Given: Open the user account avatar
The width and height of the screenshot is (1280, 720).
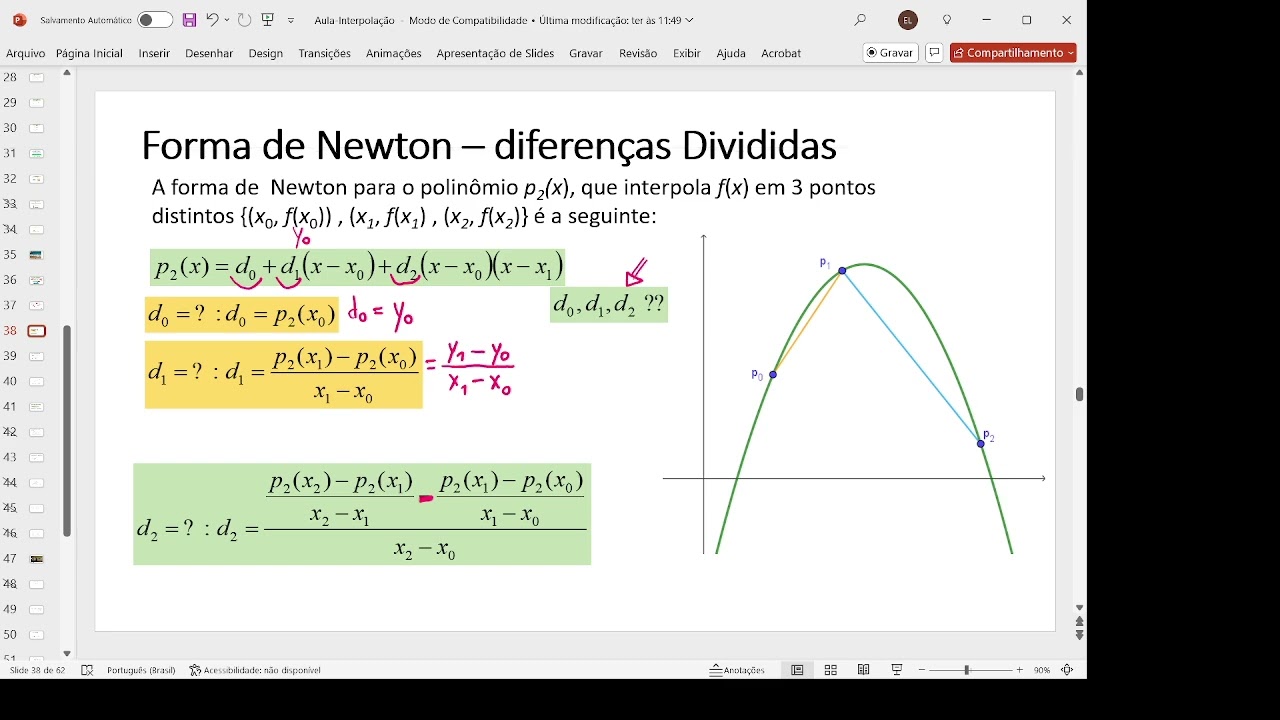Looking at the screenshot, I should (x=908, y=20).
